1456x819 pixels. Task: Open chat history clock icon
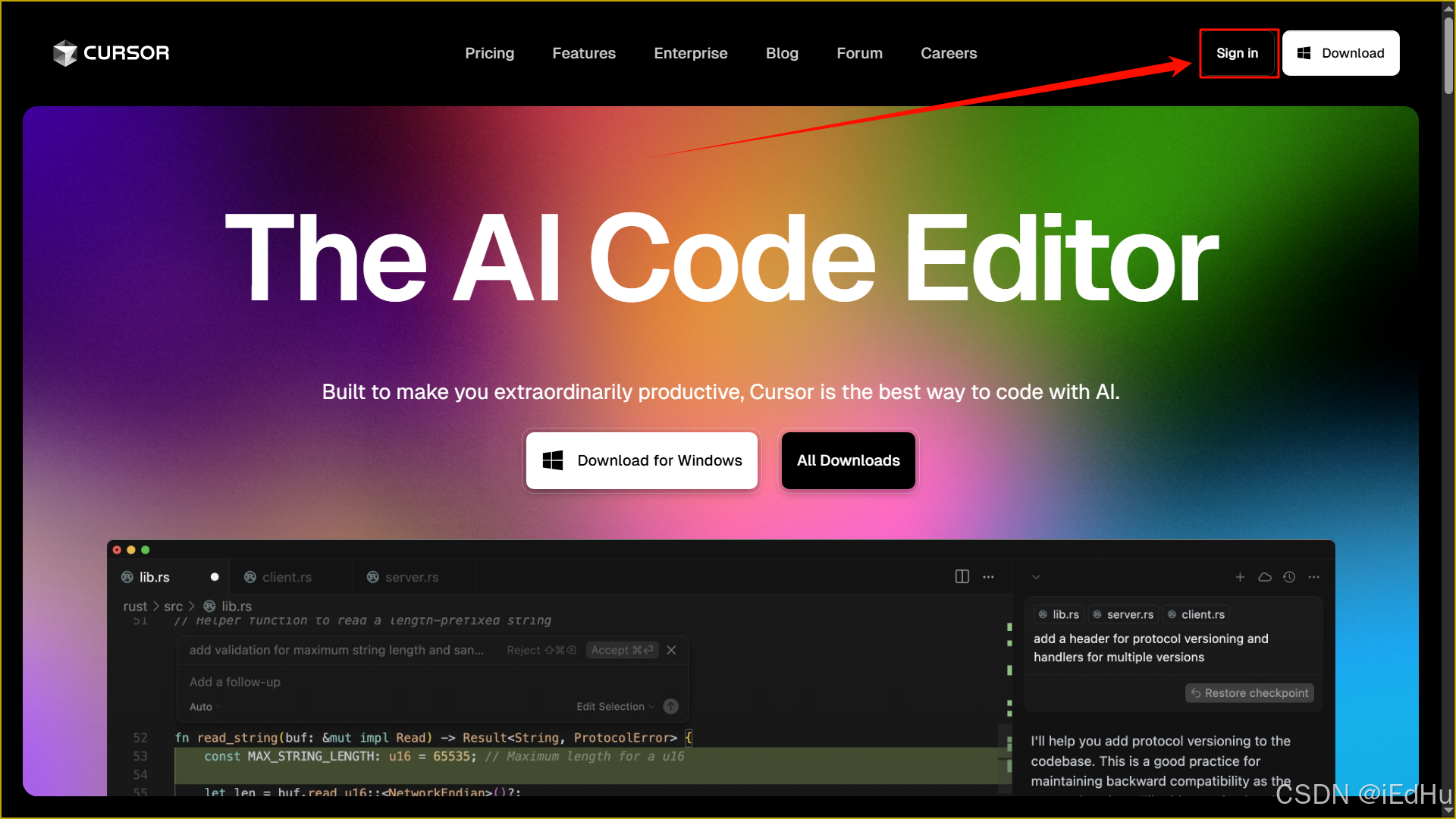click(1289, 577)
